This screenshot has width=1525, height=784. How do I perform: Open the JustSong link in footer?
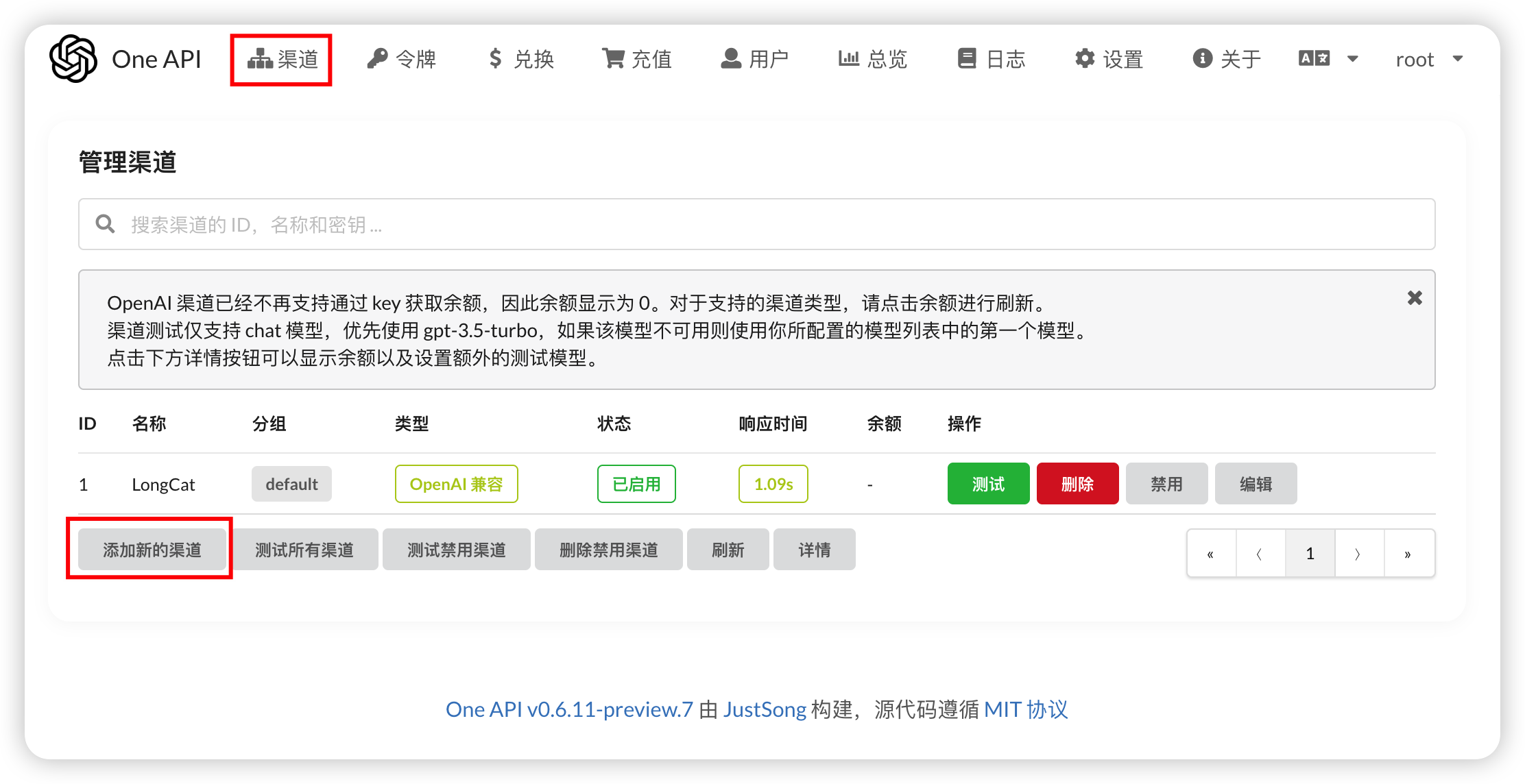pos(765,709)
